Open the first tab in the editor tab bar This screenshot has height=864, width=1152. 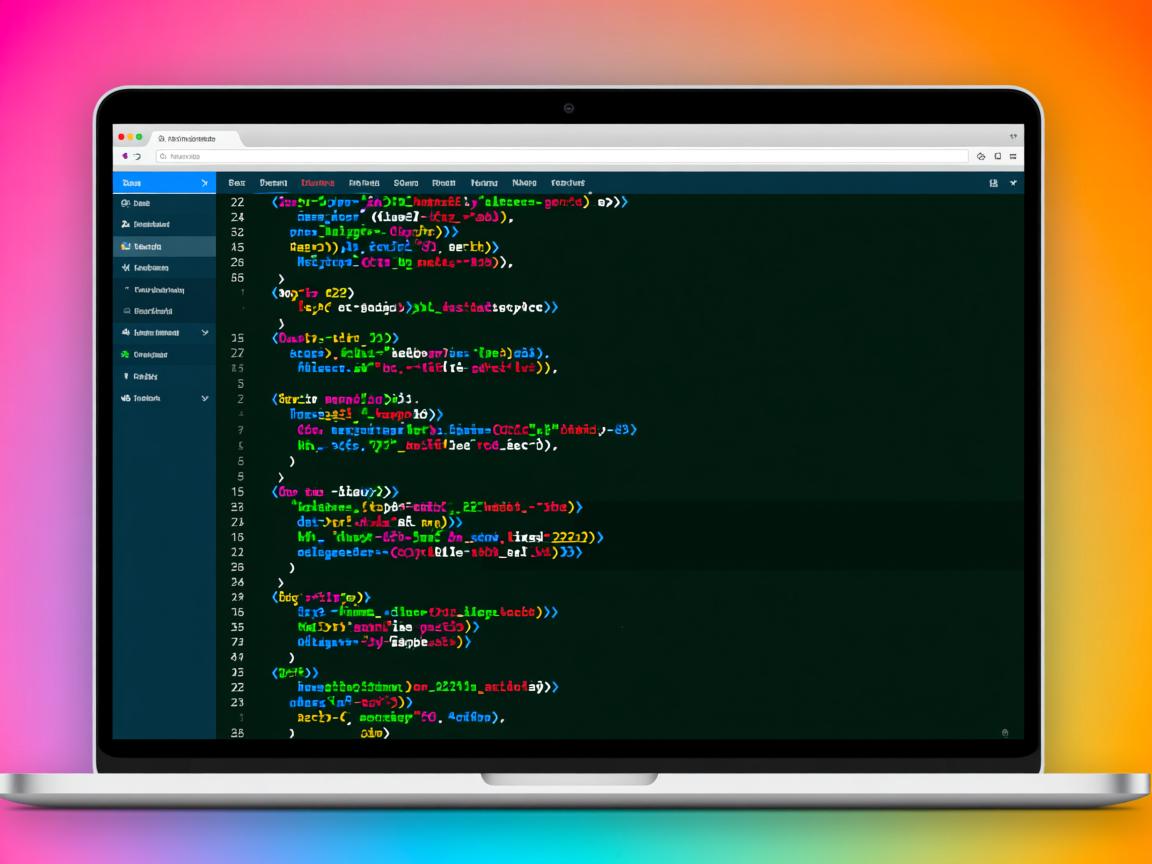[236, 183]
